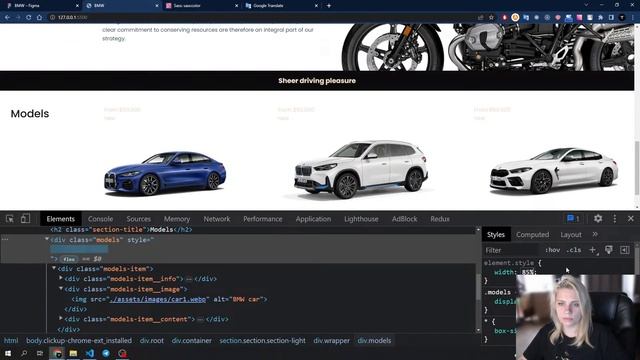The width and height of the screenshot is (640, 360).
Task: Open the Network tab
Action: click(217, 219)
